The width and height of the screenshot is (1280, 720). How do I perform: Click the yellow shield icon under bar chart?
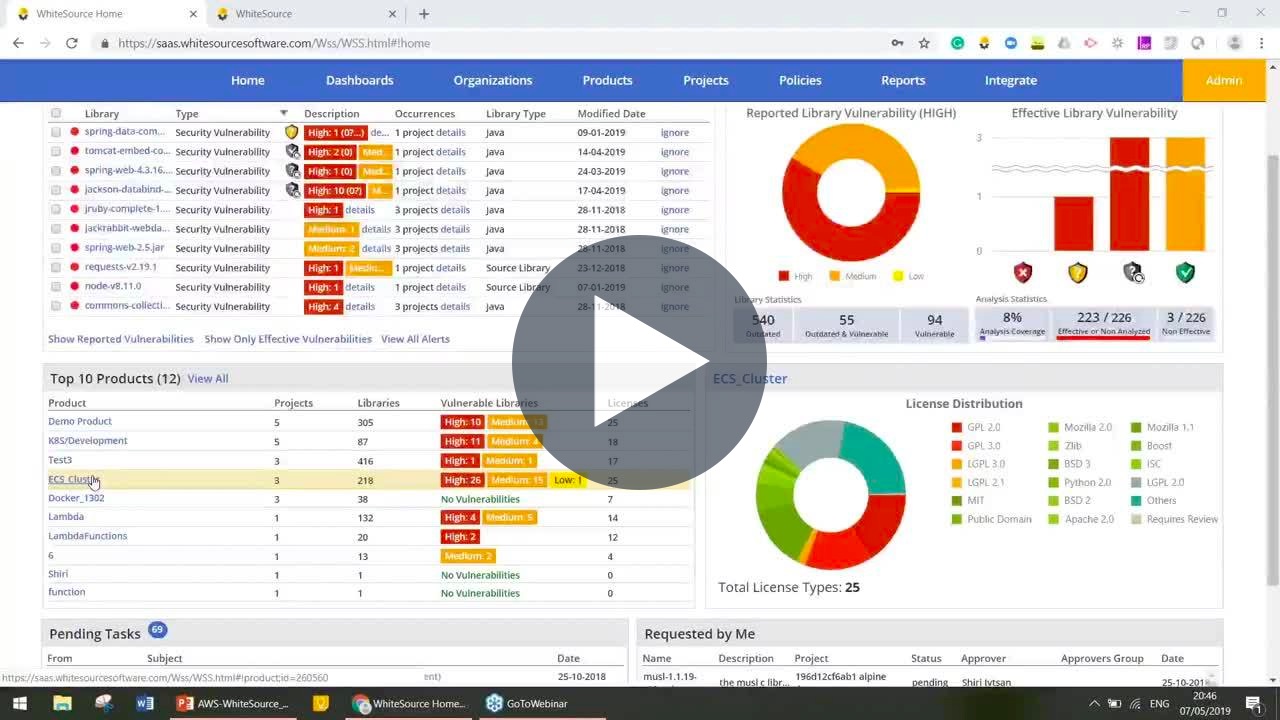1077,272
